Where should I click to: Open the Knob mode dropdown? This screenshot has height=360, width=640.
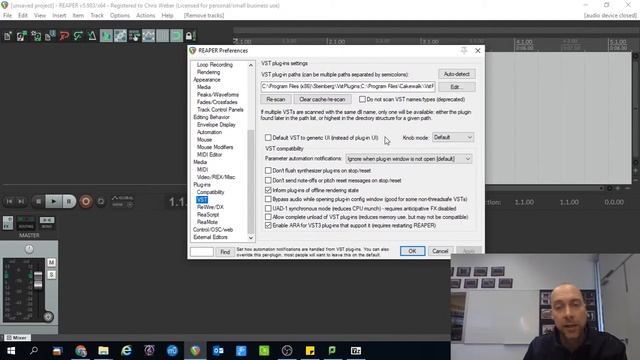[453, 138]
